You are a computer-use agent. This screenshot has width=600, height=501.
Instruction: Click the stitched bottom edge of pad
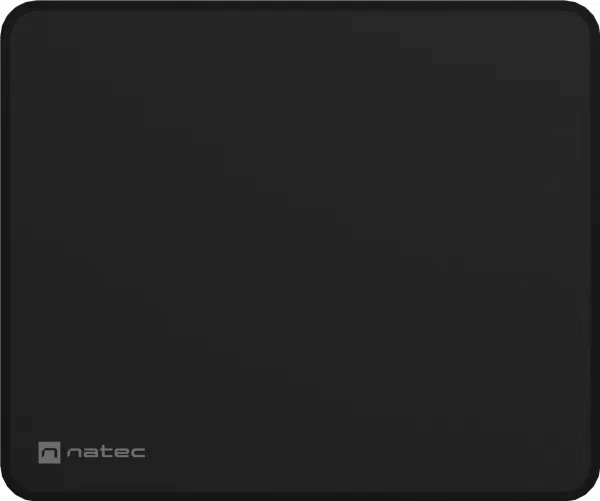click(x=300, y=496)
